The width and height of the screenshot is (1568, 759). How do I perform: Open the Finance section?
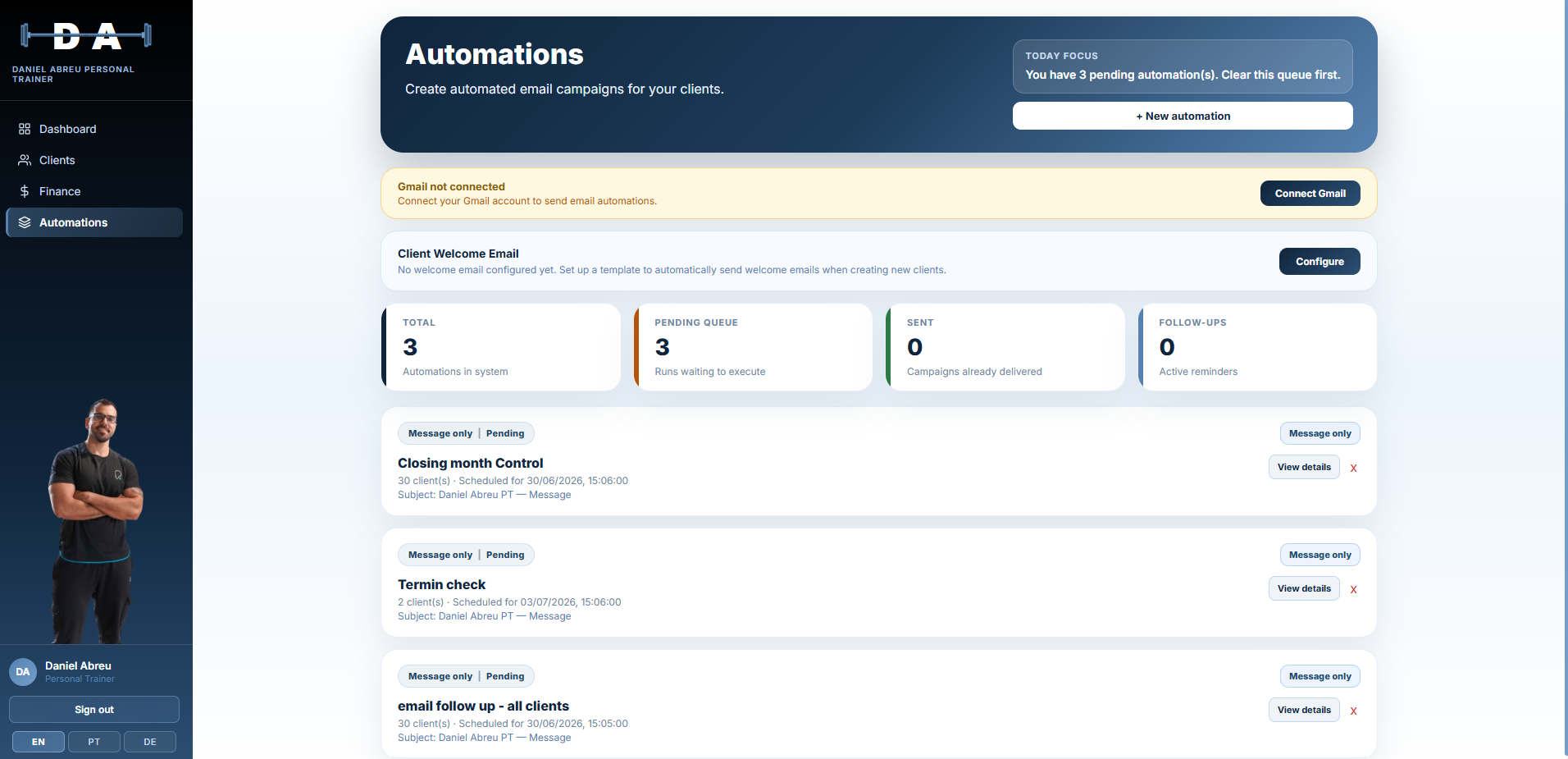[x=94, y=191]
